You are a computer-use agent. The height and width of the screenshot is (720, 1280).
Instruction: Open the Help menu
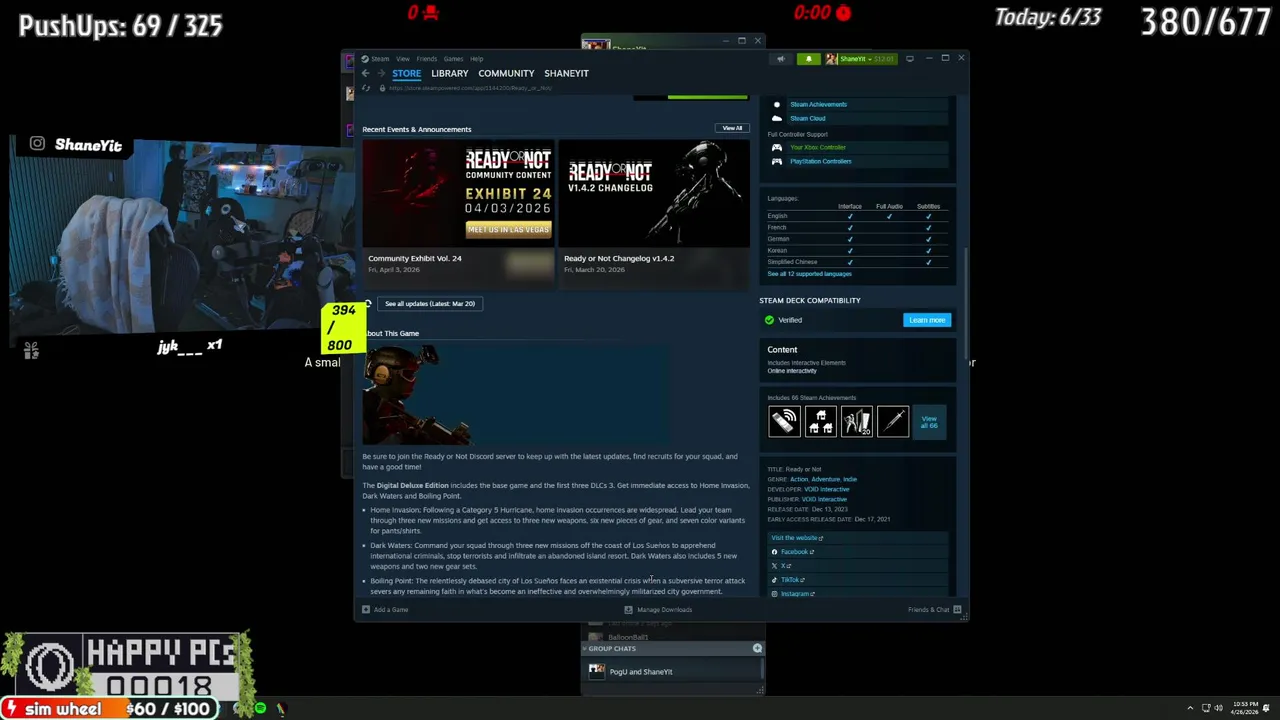coord(477,59)
